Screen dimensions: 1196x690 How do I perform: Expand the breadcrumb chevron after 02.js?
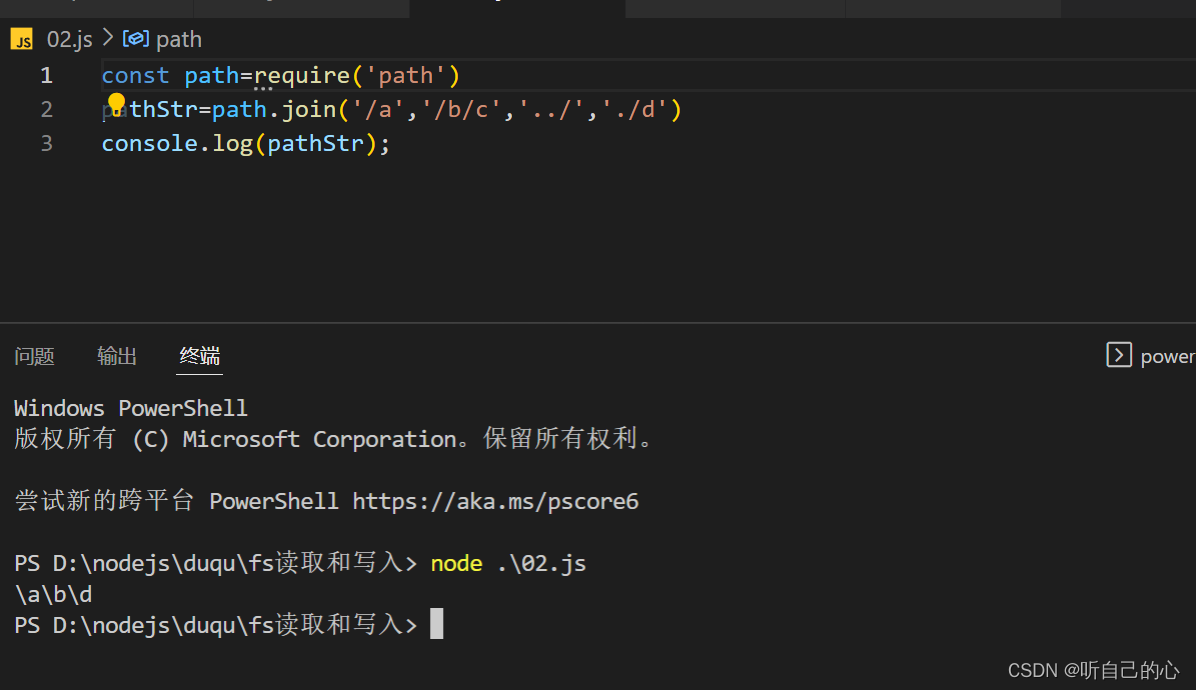click(x=108, y=38)
